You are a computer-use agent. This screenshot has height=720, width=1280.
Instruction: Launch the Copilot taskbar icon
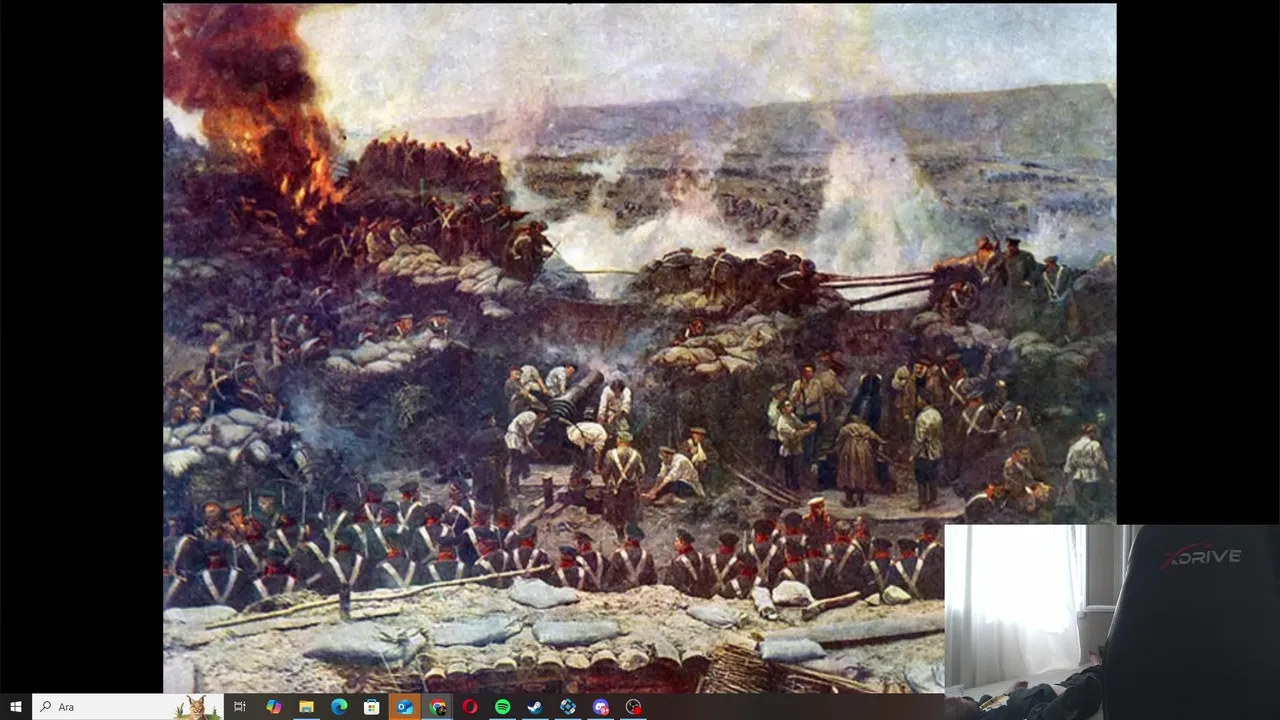273,707
